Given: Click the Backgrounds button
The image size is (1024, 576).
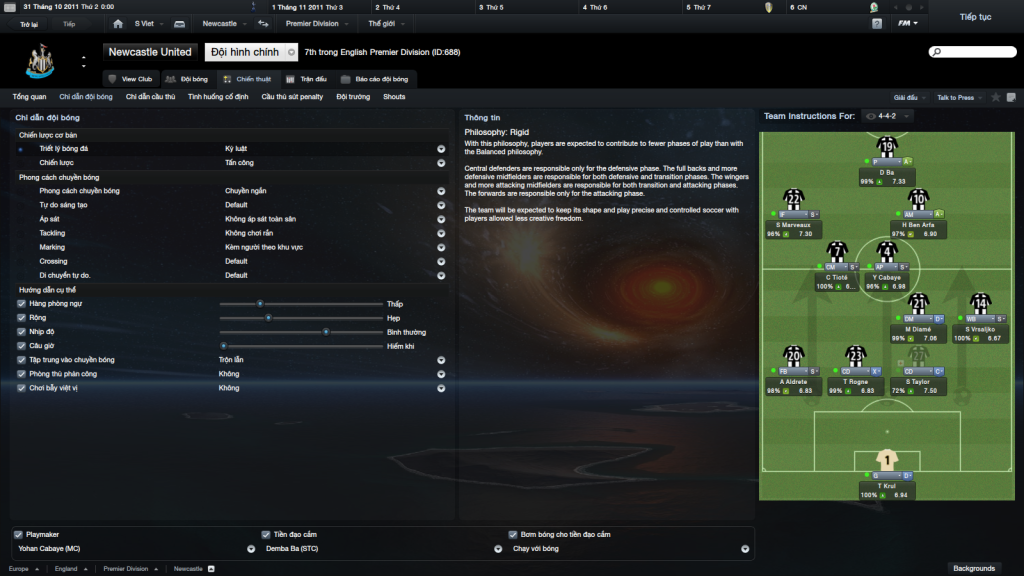Looking at the screenshot, I should (974, 568).
